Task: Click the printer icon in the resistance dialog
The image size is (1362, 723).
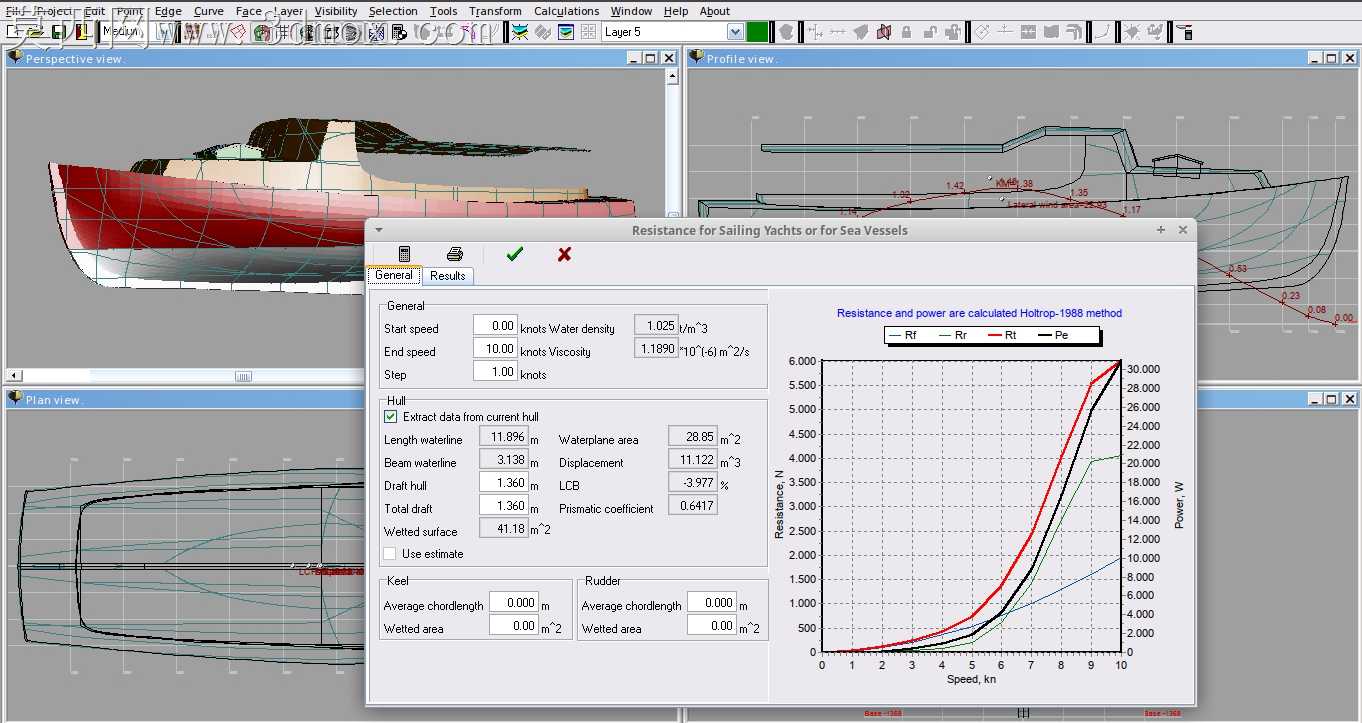Action: pyautogui.click(x=455, y=254)
